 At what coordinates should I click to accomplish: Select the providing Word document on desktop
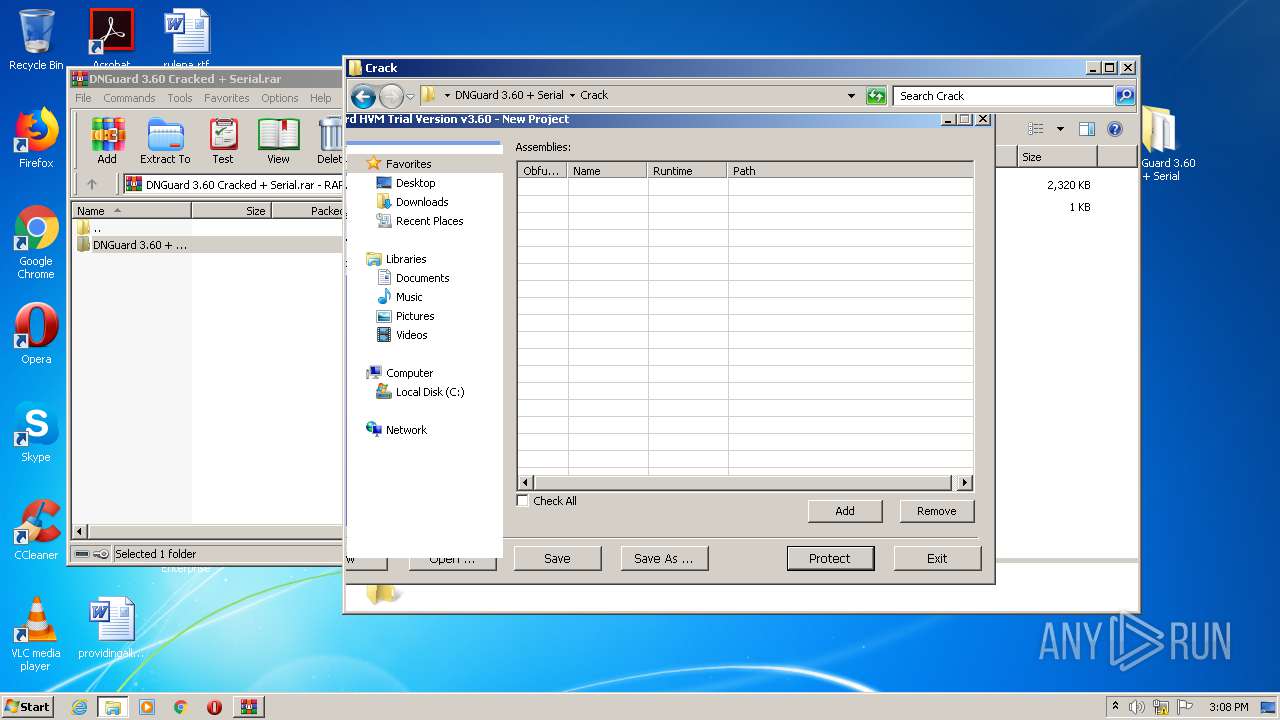coord(111,628)
